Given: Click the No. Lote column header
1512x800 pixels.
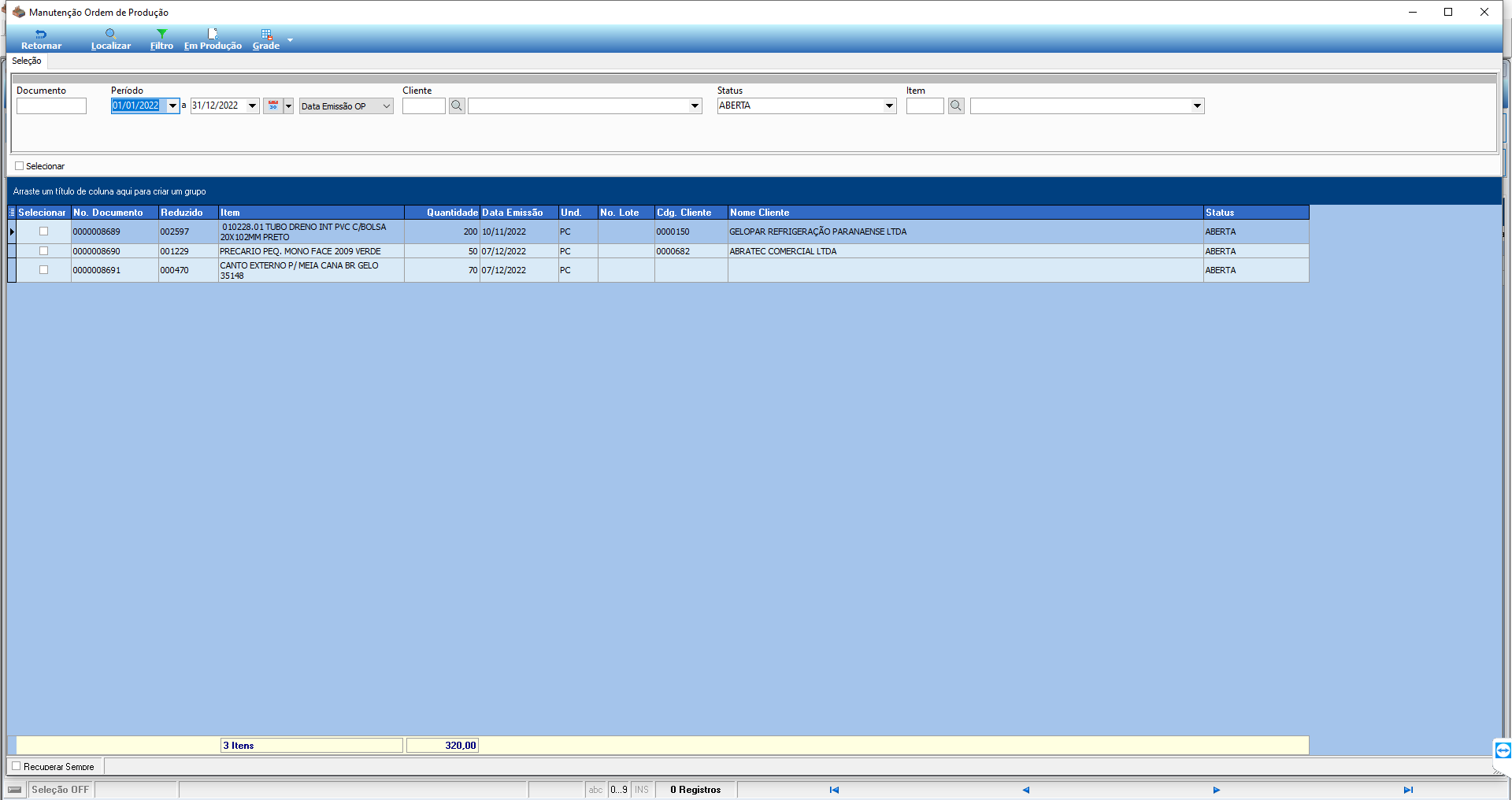Looking at the screenshot, I should (626, 213).
